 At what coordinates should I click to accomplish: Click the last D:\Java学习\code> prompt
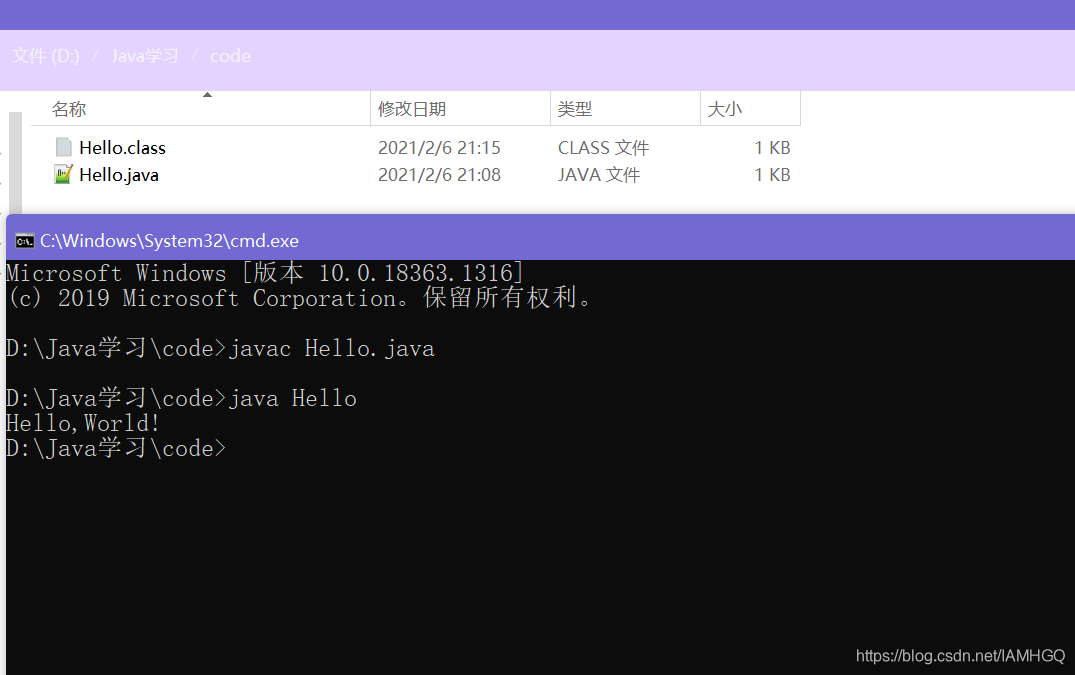116,448
